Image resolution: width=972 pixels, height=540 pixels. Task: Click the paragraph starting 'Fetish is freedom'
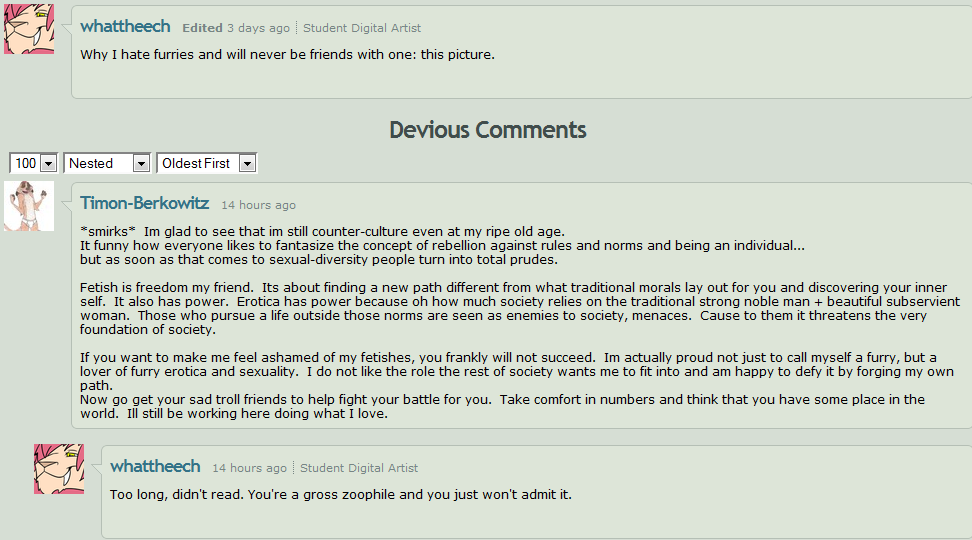tap(519, 309)
